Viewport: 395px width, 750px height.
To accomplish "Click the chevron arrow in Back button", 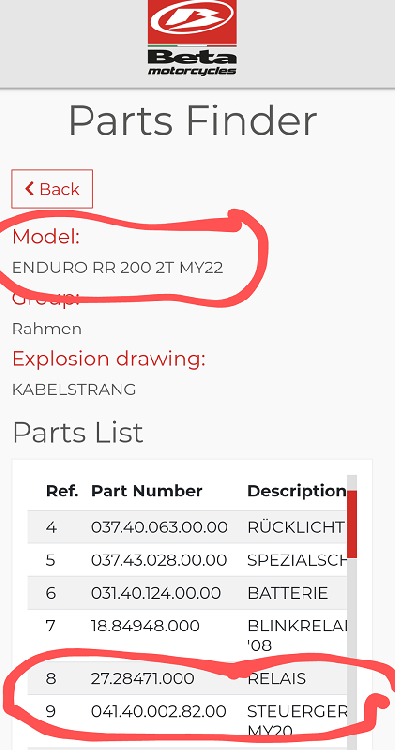I will click(x=30, y=188).
